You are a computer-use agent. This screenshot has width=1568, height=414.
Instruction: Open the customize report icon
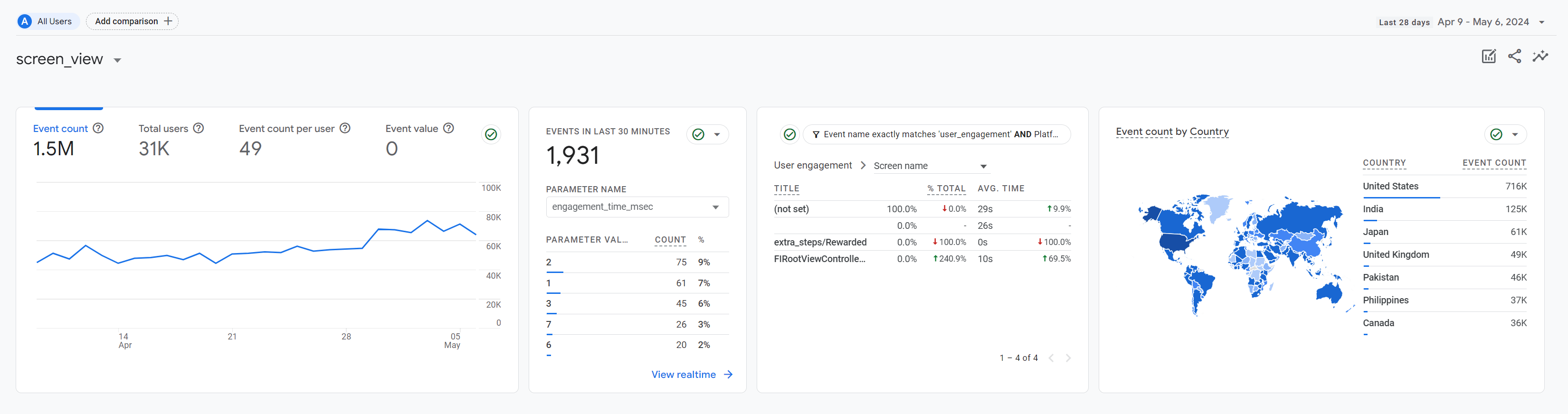(x=1488, y=56)
